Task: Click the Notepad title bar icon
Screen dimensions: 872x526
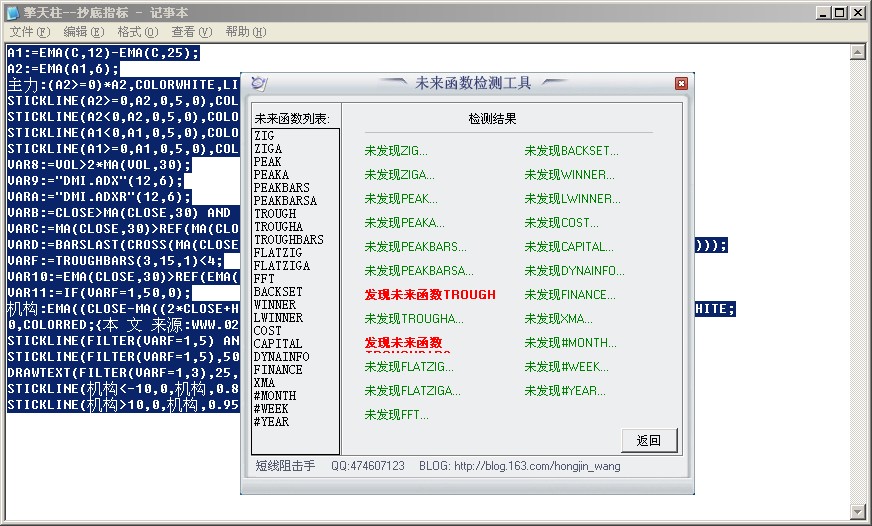Action: click(13, 12)
